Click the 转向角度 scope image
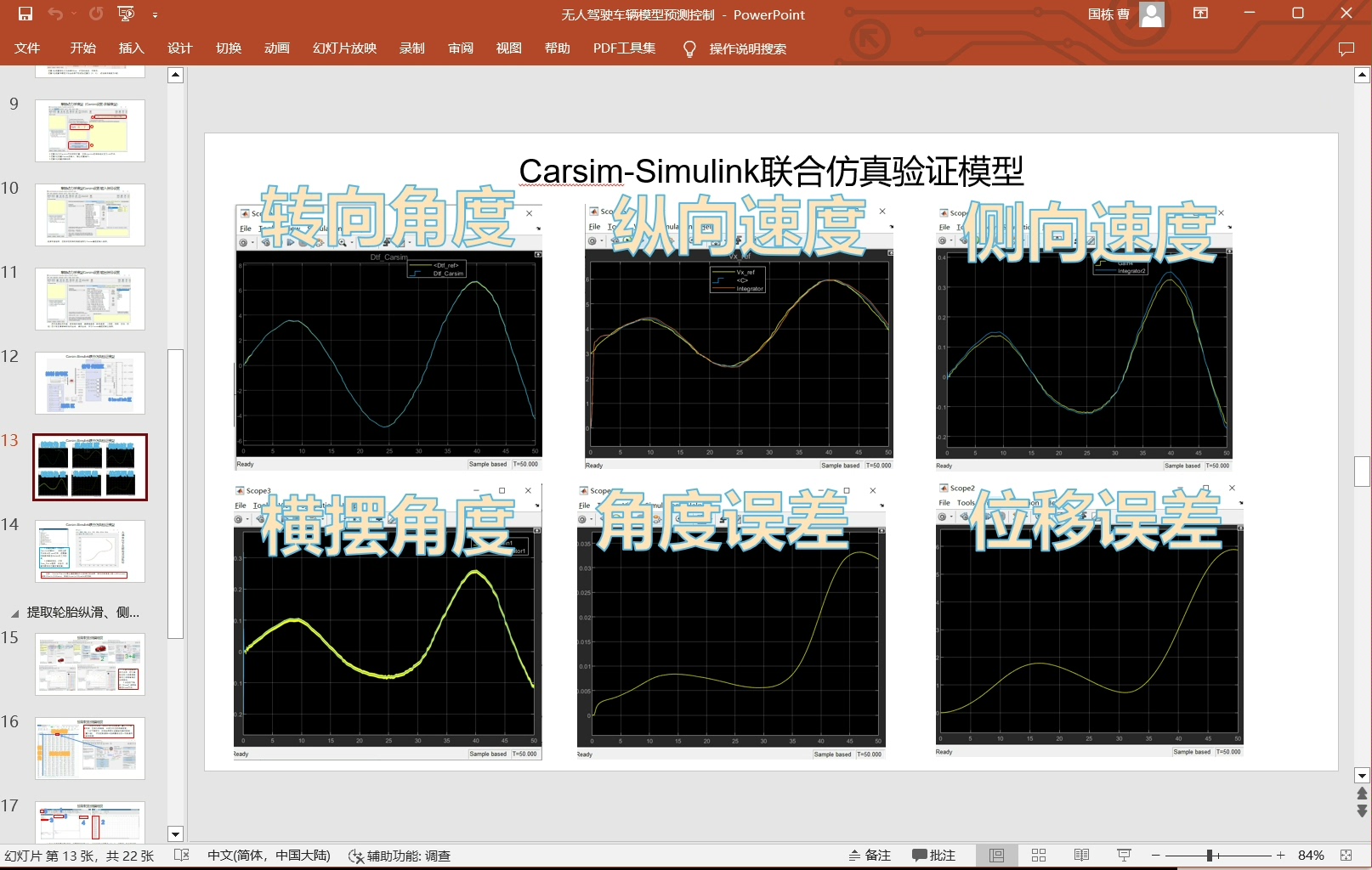 click(389, 337)
